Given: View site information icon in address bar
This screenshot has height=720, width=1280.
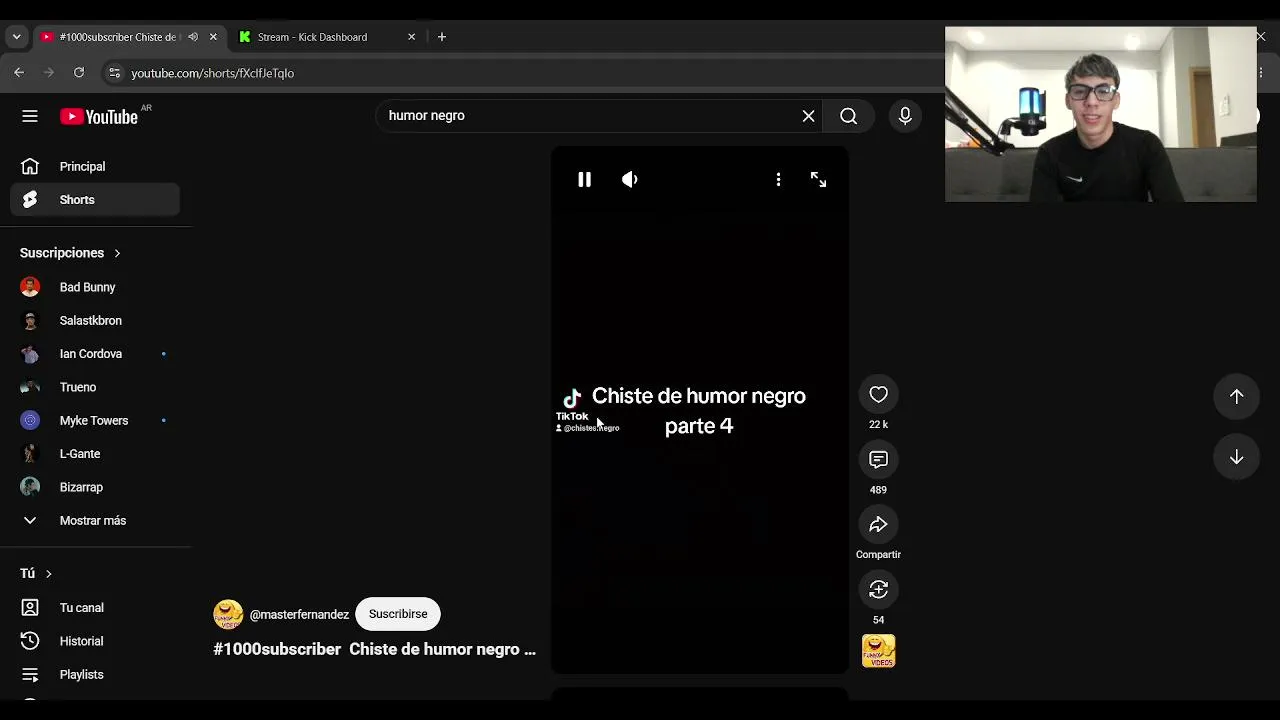Looking at the screenshot, I should pyautogui.click(x=114, y=73).
